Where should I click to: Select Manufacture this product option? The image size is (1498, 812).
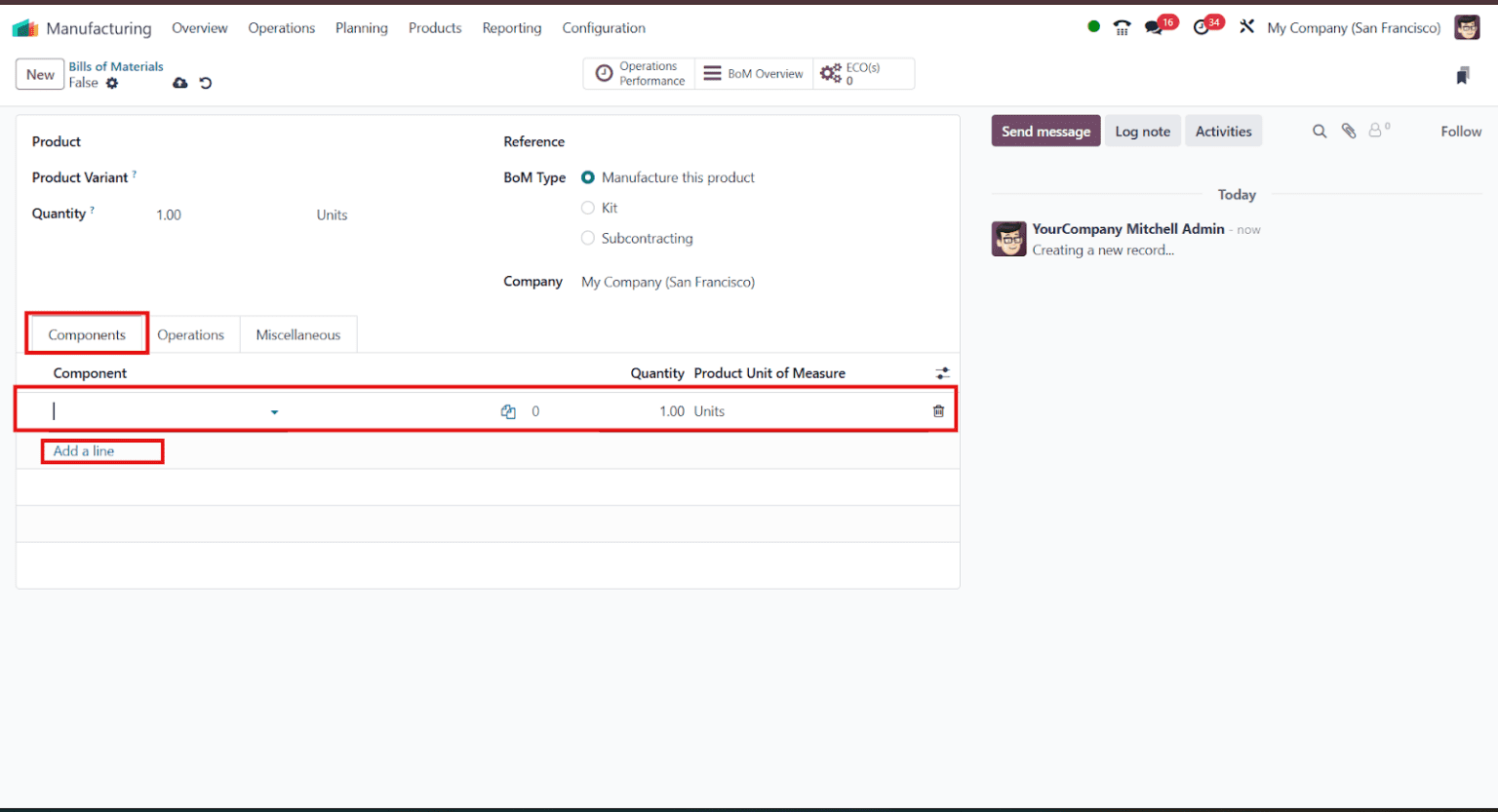tap(588, 176)
